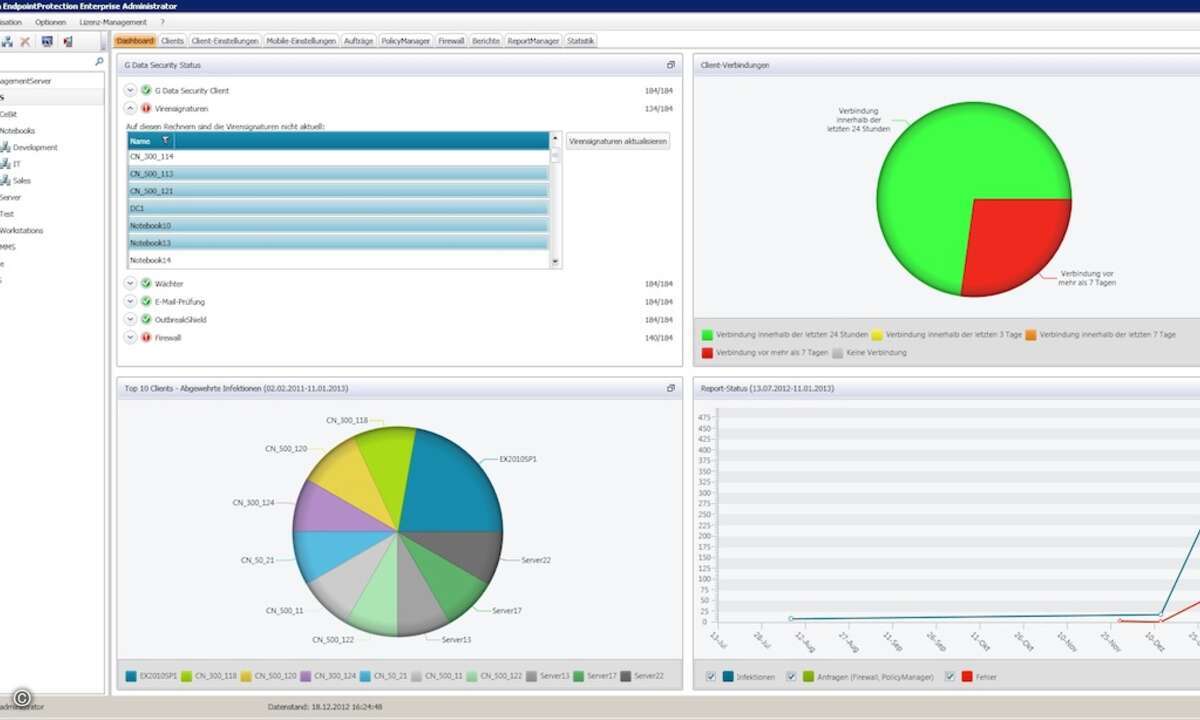Switch to the Dashboard tab

[x=135, y=41]
